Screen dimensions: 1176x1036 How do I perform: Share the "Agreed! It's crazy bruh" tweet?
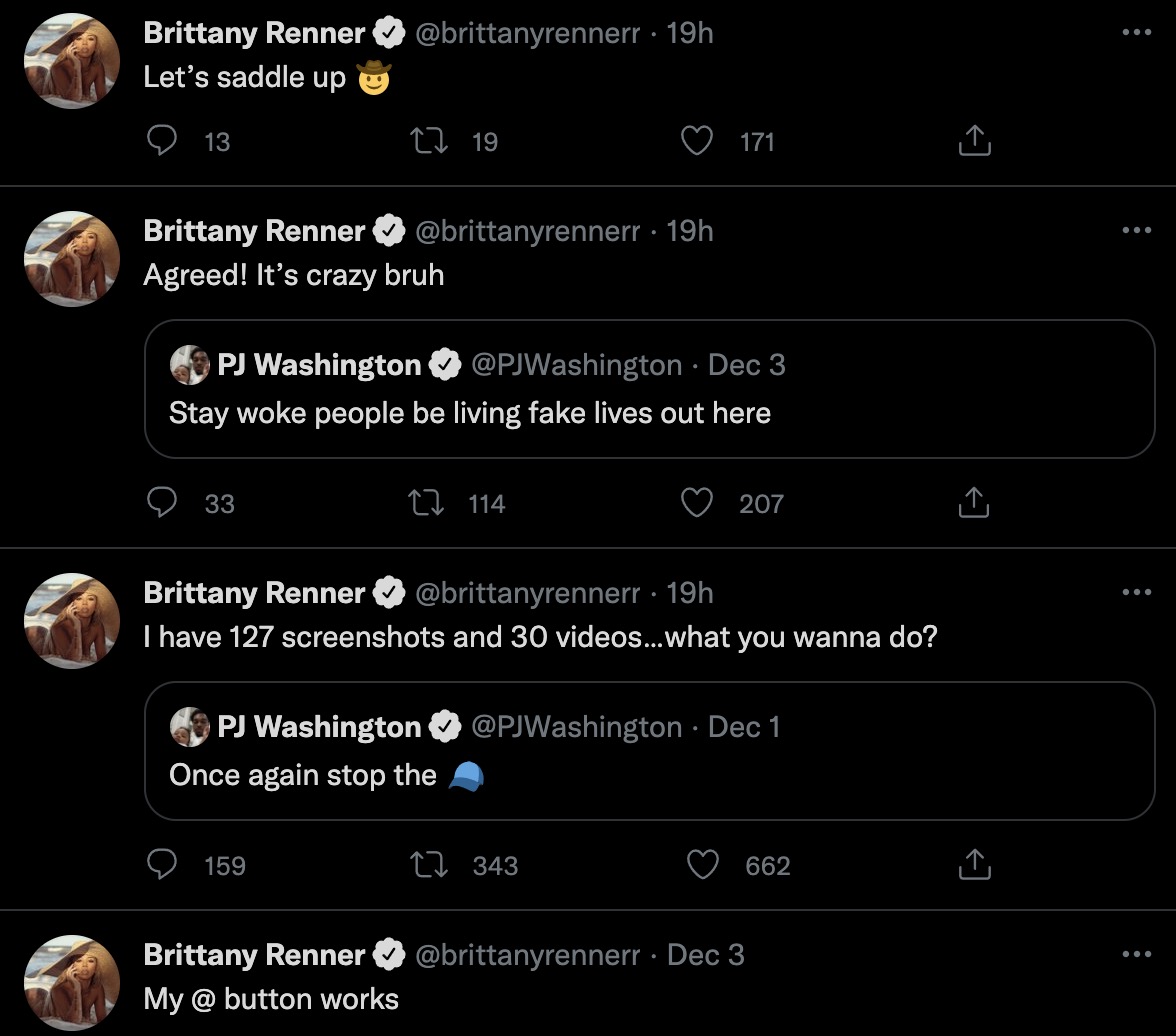click(x=974, y=503)
